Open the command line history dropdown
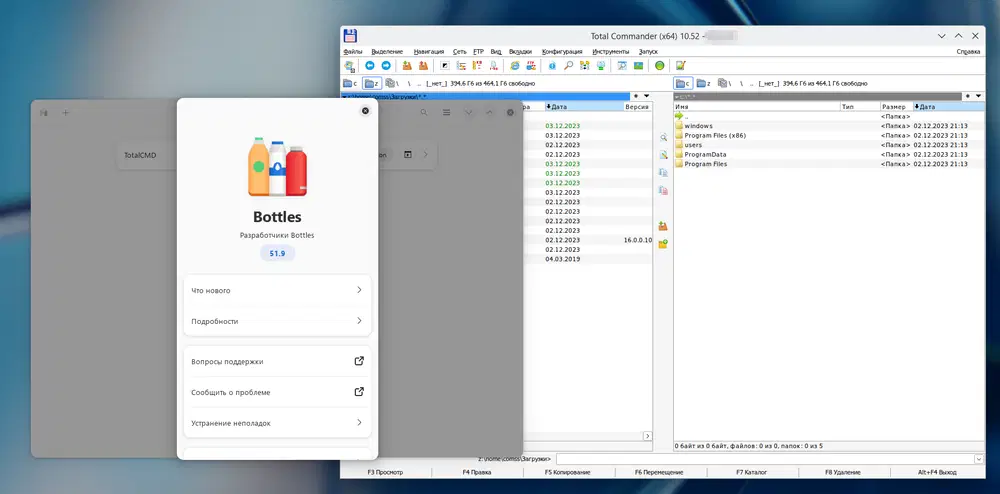 979,459
